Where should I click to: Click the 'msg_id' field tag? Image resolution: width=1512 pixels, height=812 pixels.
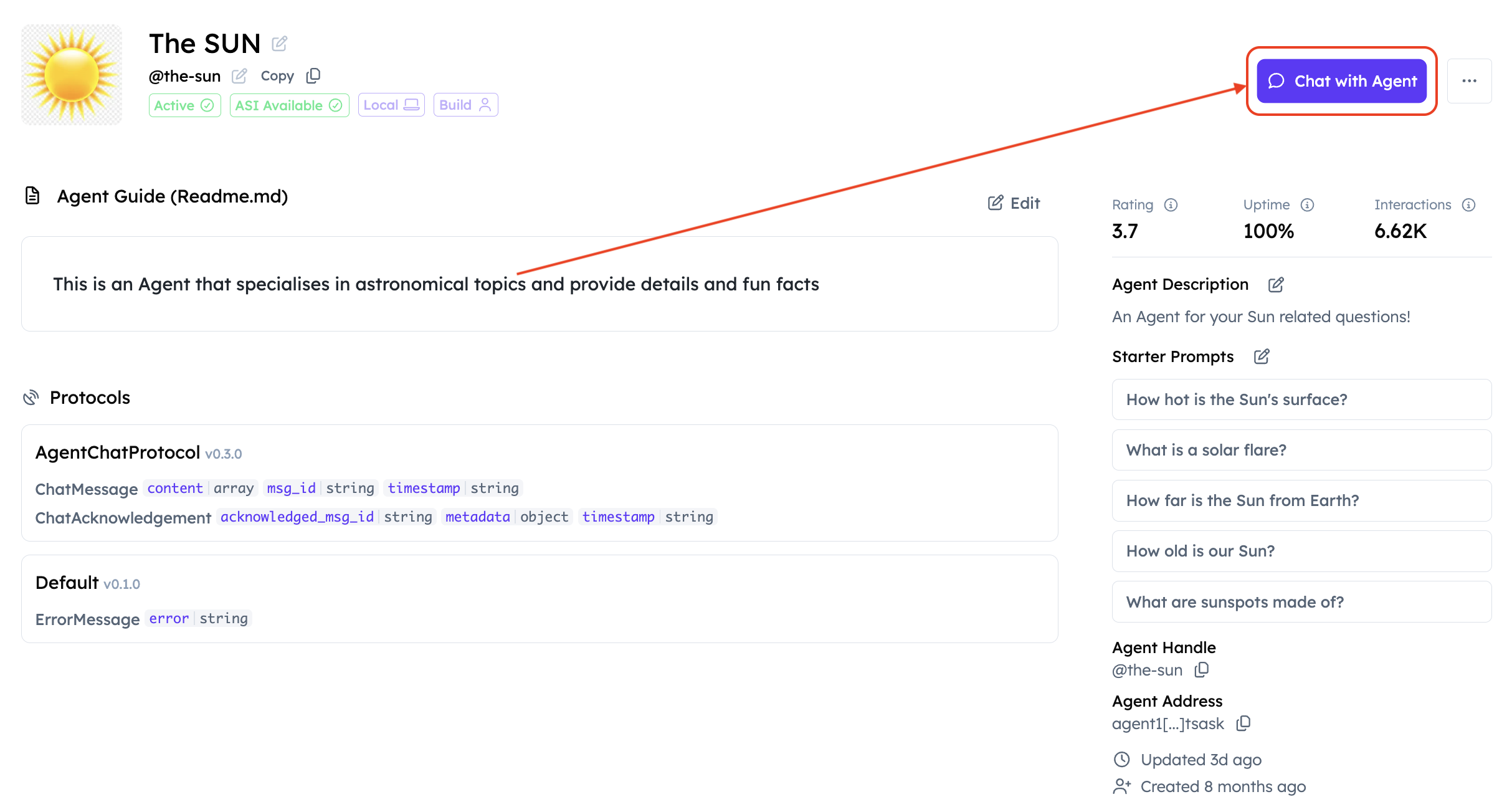(291, 489)
